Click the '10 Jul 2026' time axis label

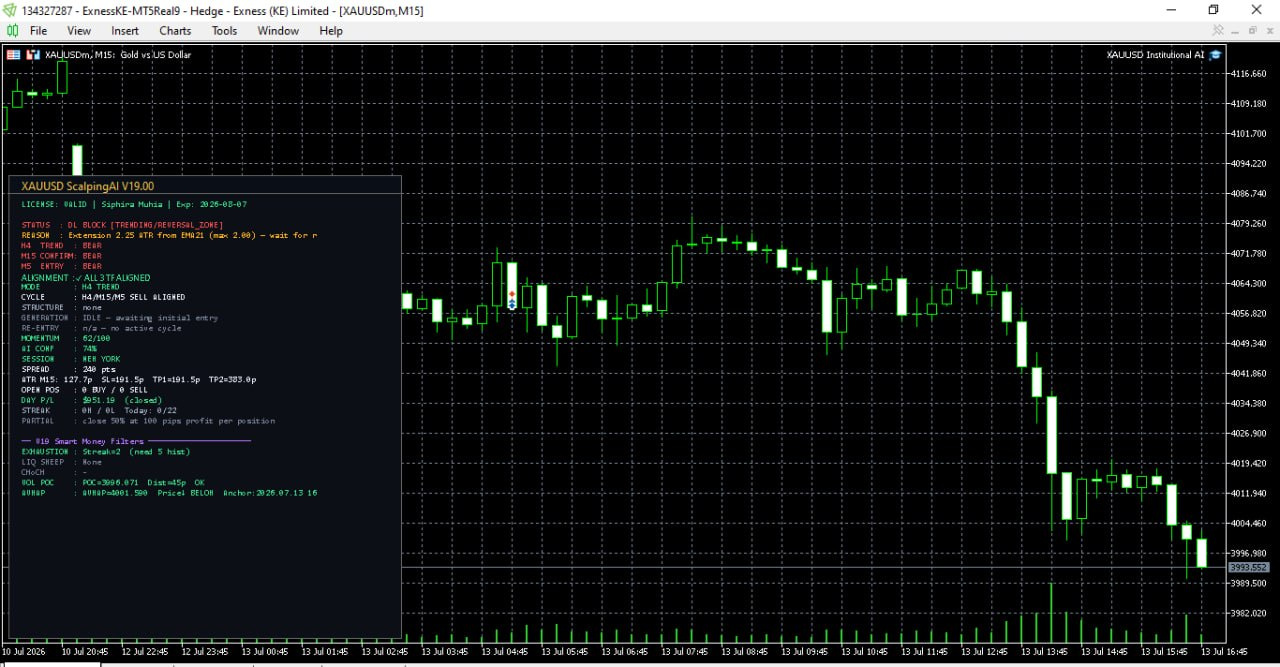tap(23, 652)
